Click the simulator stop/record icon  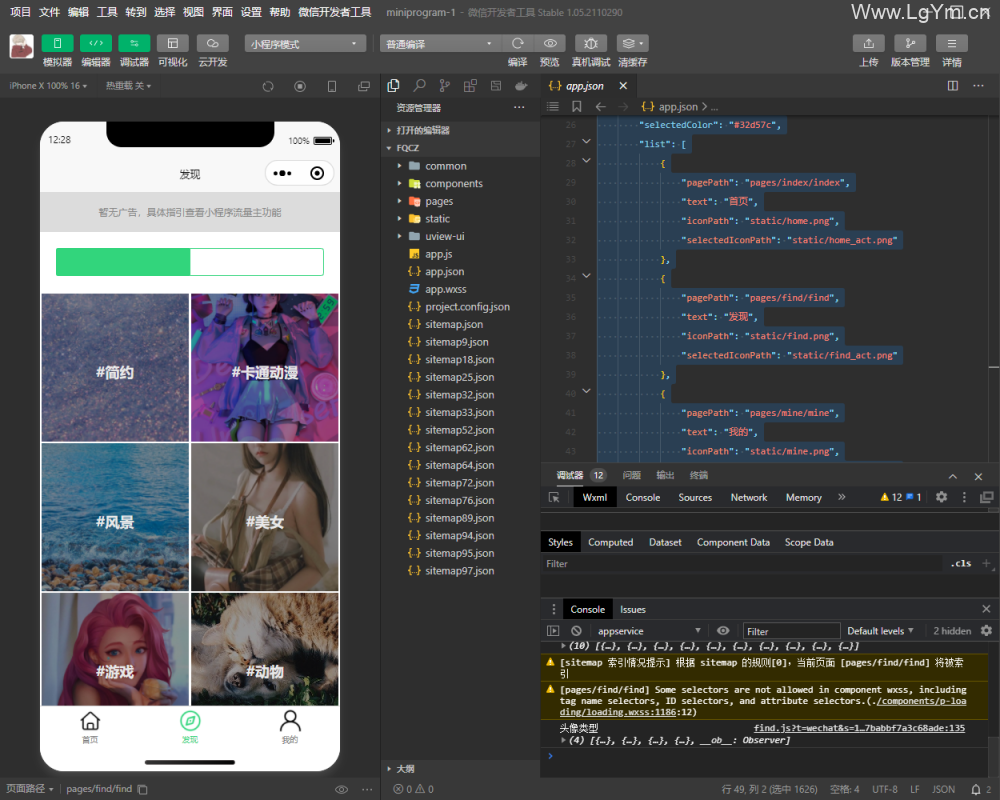point(300,86)
